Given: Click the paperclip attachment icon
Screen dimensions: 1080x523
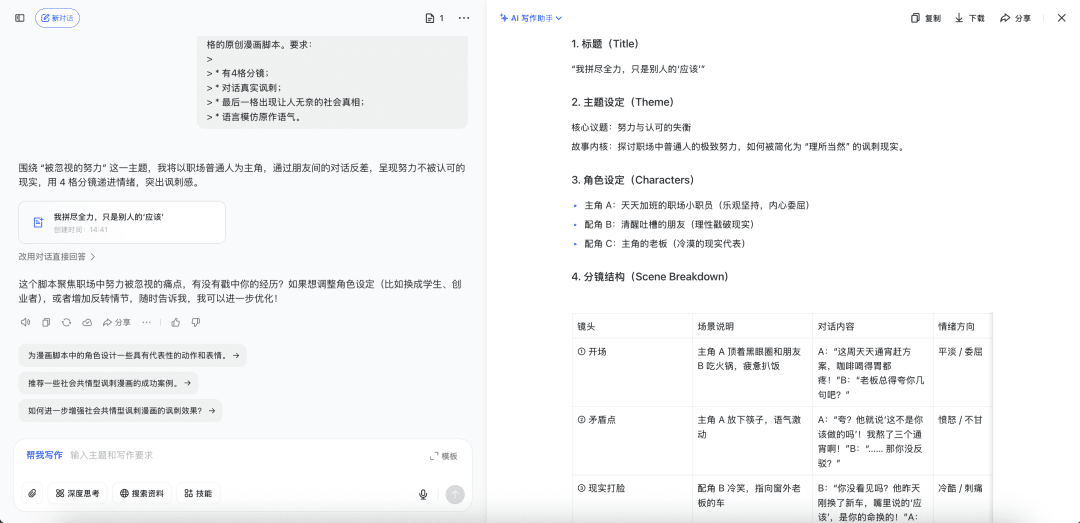Looking at the screenshot, I should [x=33, y=494].
